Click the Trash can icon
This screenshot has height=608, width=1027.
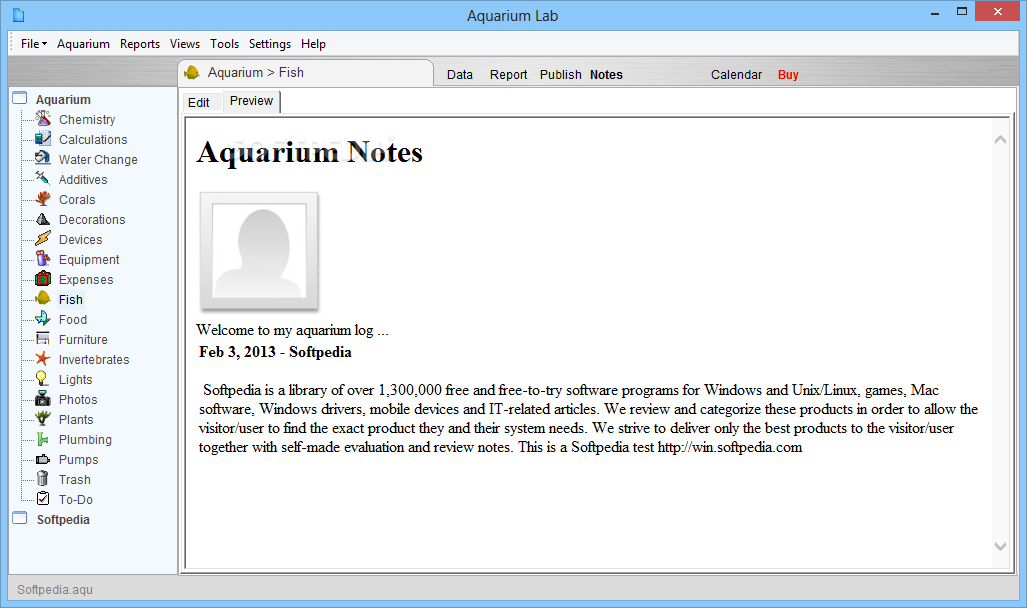[43, 478]
